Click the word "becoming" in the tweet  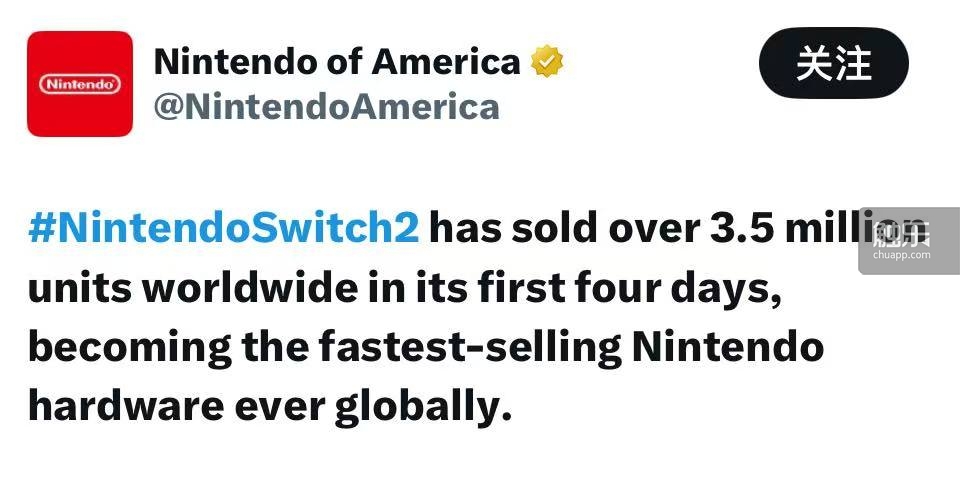tap(130, 347)
